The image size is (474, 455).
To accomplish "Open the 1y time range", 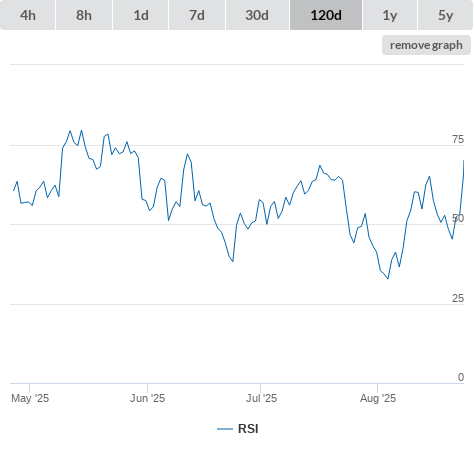I will (390, 15).
